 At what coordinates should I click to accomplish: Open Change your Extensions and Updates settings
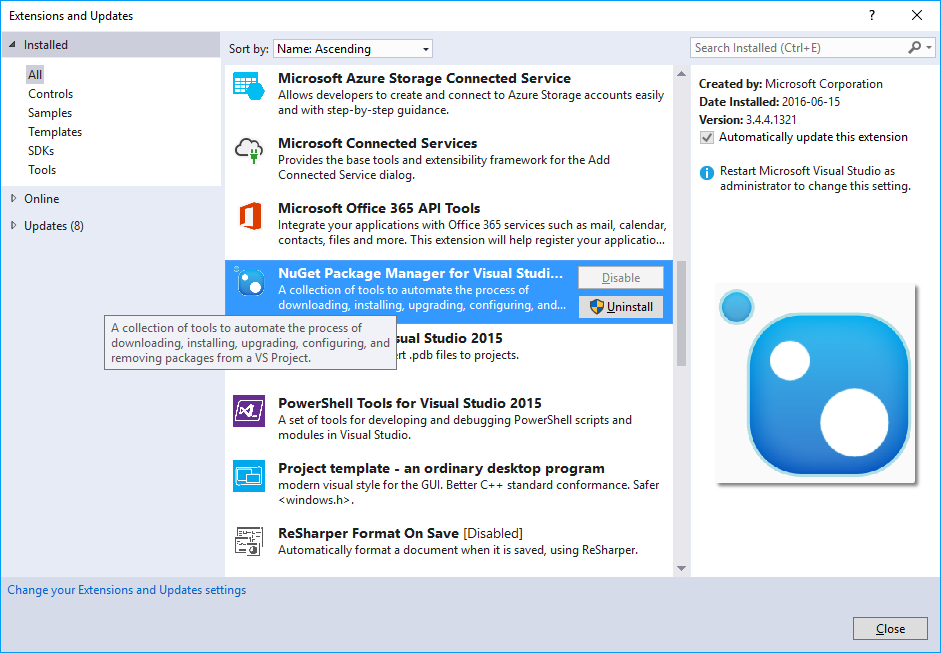126,589
